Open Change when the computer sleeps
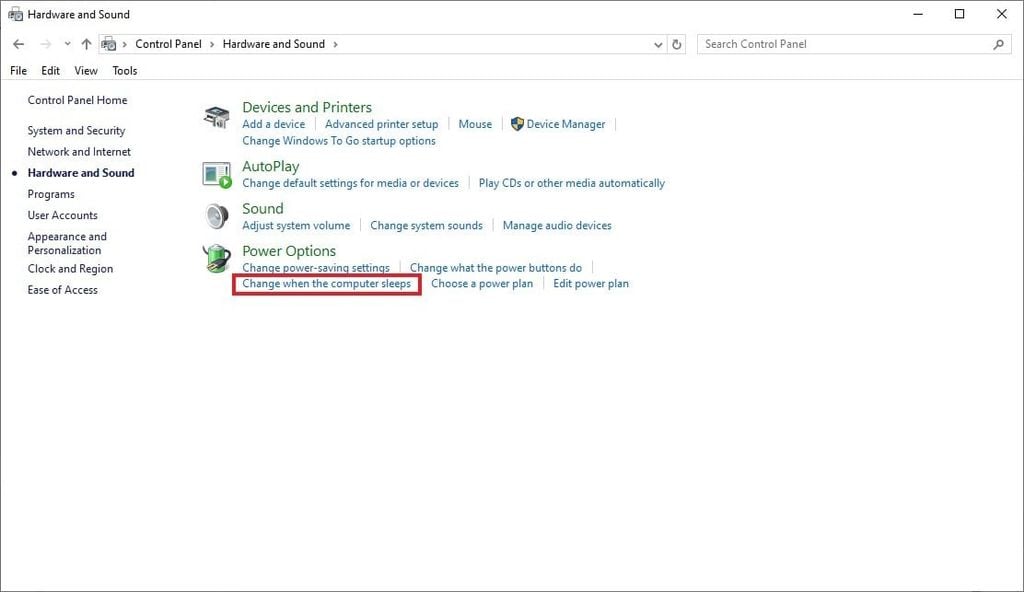1024x592 pixels. click(326, 284)
